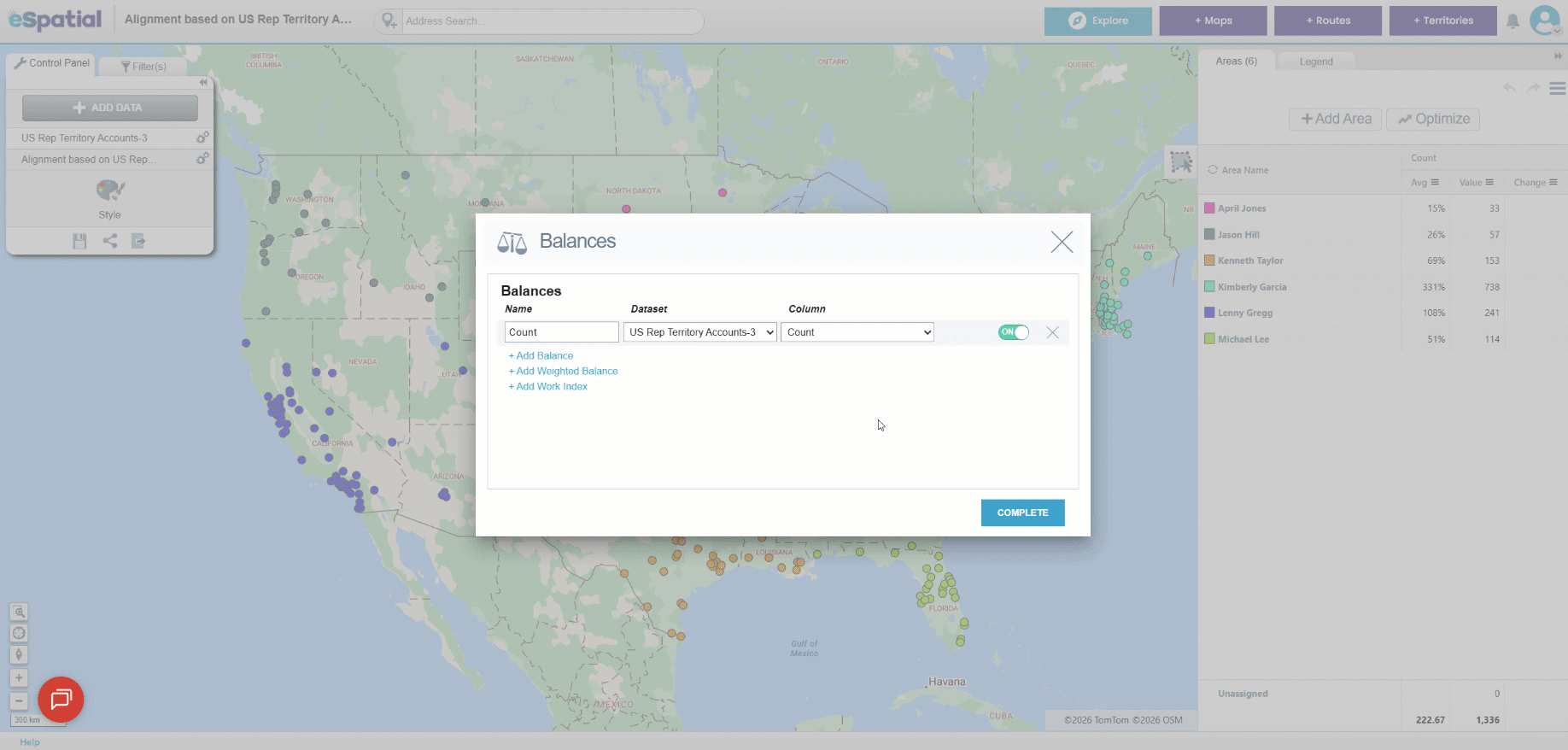Click Jason Hill gray color swatch
This screenshot has height=750, width=1568.
click(1209, 234)
